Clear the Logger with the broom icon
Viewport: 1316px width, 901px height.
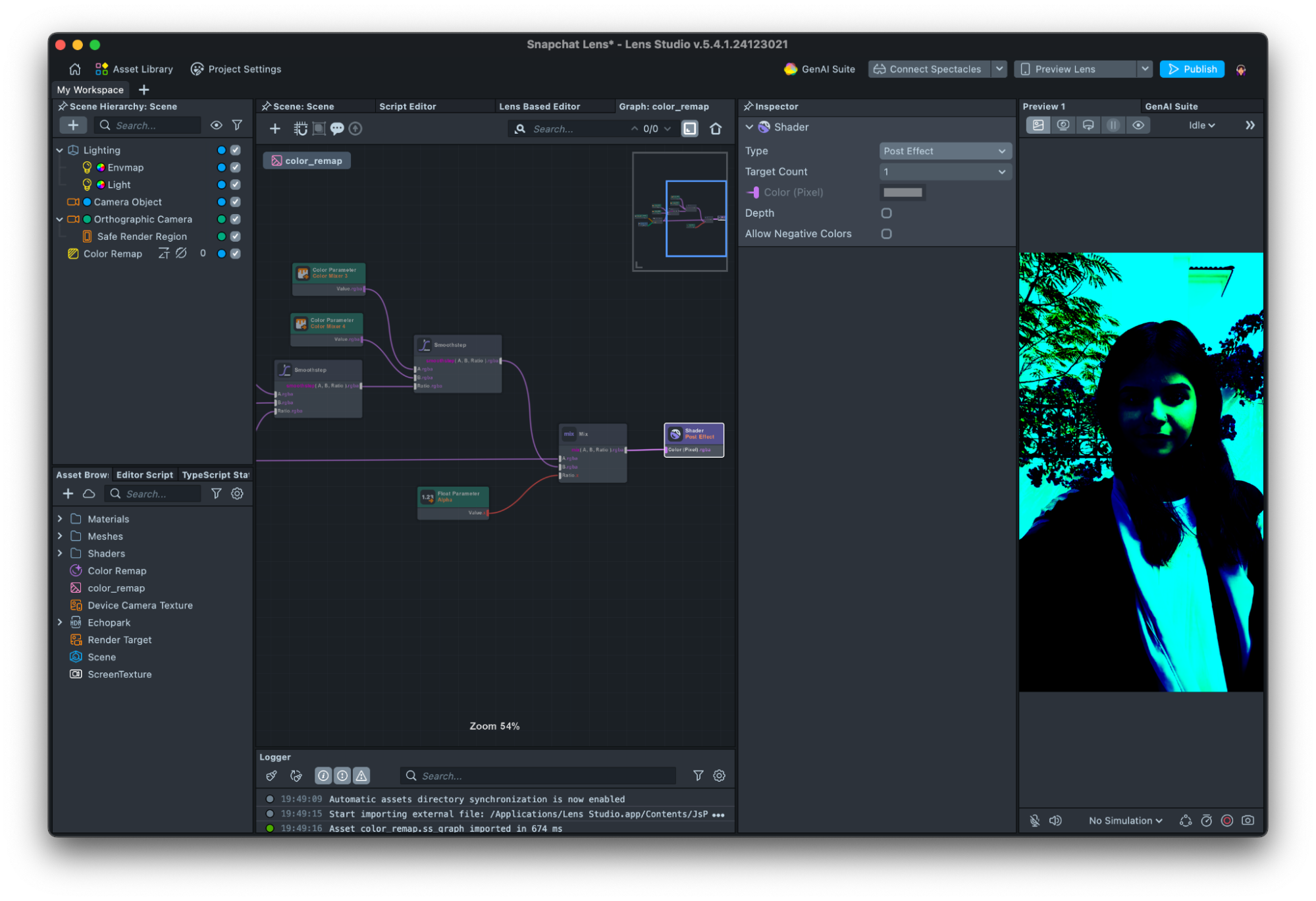271,776
